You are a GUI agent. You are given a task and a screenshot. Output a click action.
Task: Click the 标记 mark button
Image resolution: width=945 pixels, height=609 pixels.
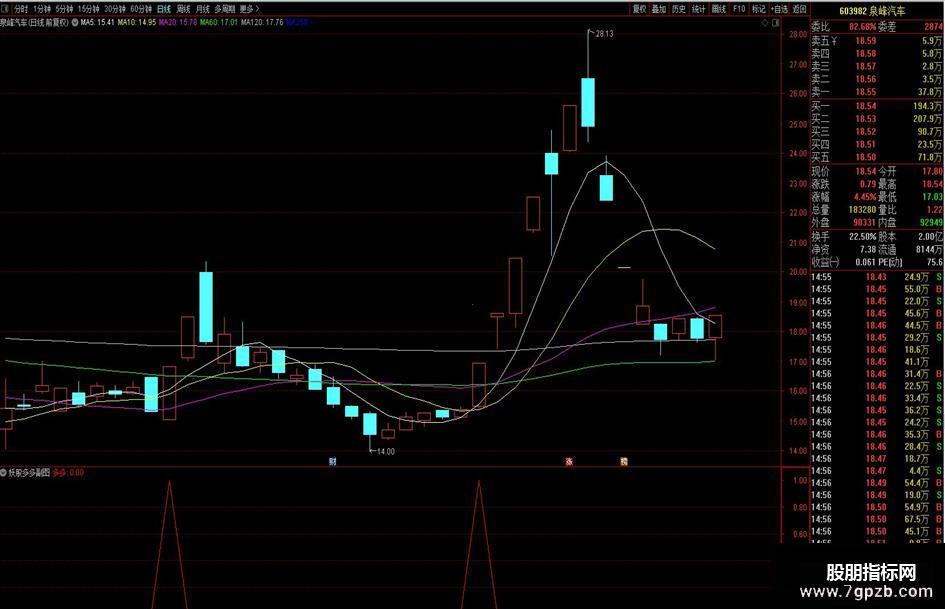759,9
